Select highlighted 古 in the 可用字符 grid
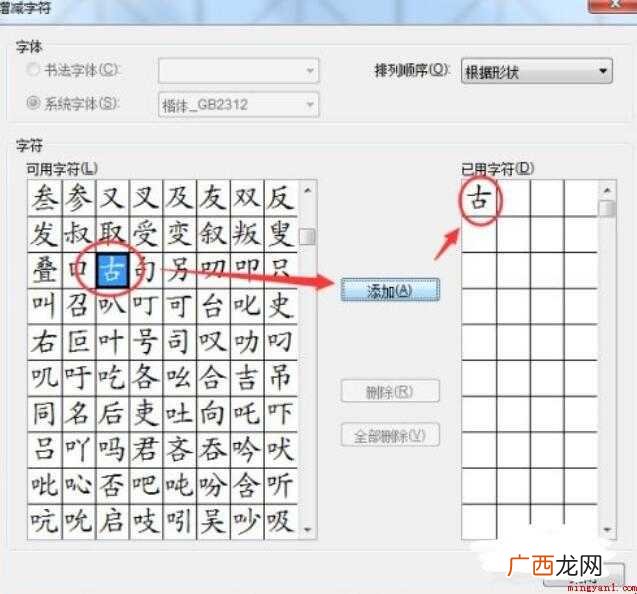Screen dimensions: 637x594 point(113,270)
